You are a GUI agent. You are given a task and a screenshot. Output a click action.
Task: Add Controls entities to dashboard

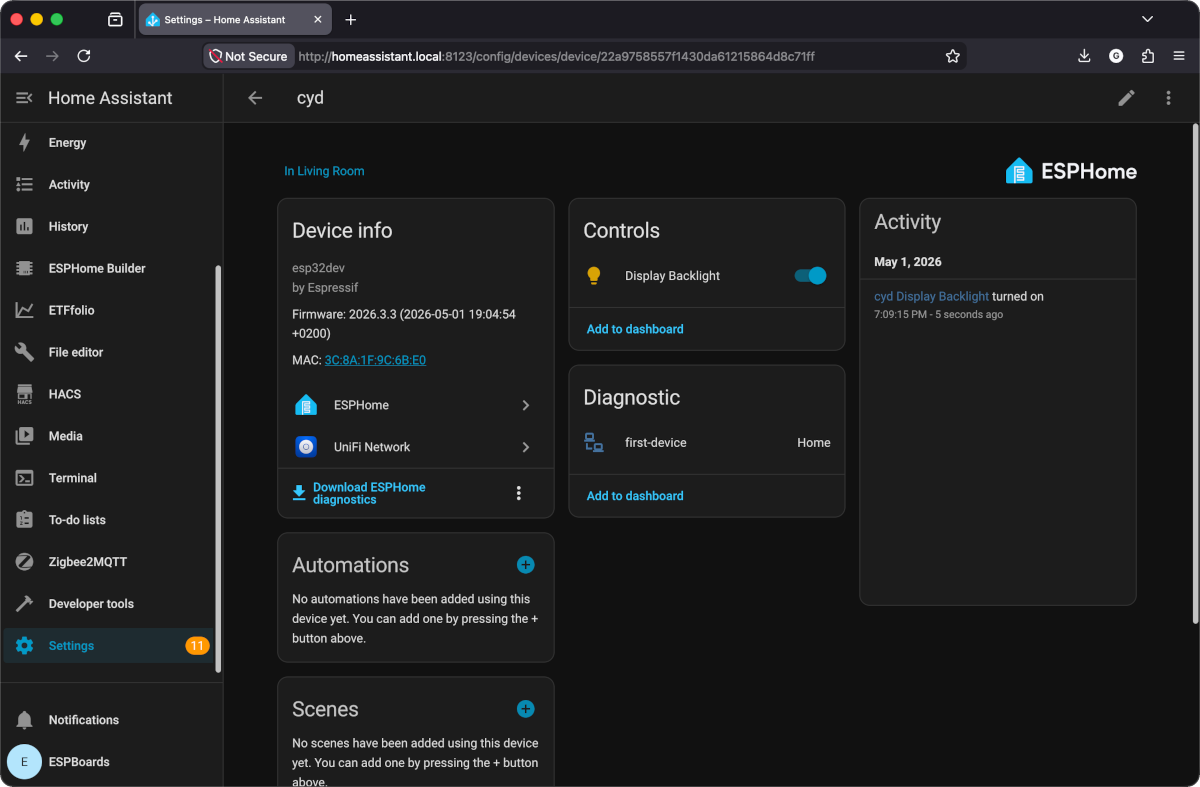(x=635, y=329)
